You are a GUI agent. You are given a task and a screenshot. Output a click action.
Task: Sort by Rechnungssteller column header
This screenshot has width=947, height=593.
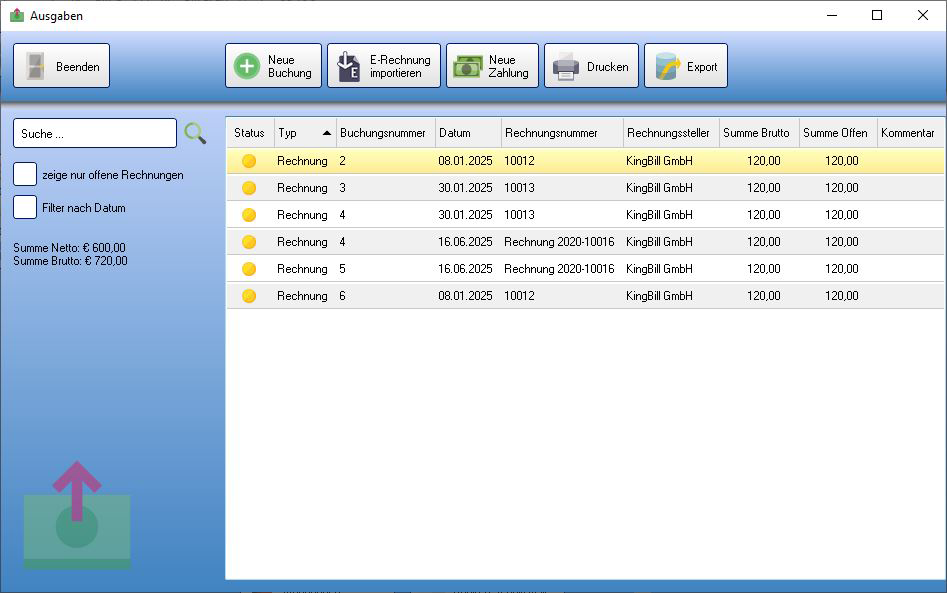pyautogui.click(x=671, y=133)
